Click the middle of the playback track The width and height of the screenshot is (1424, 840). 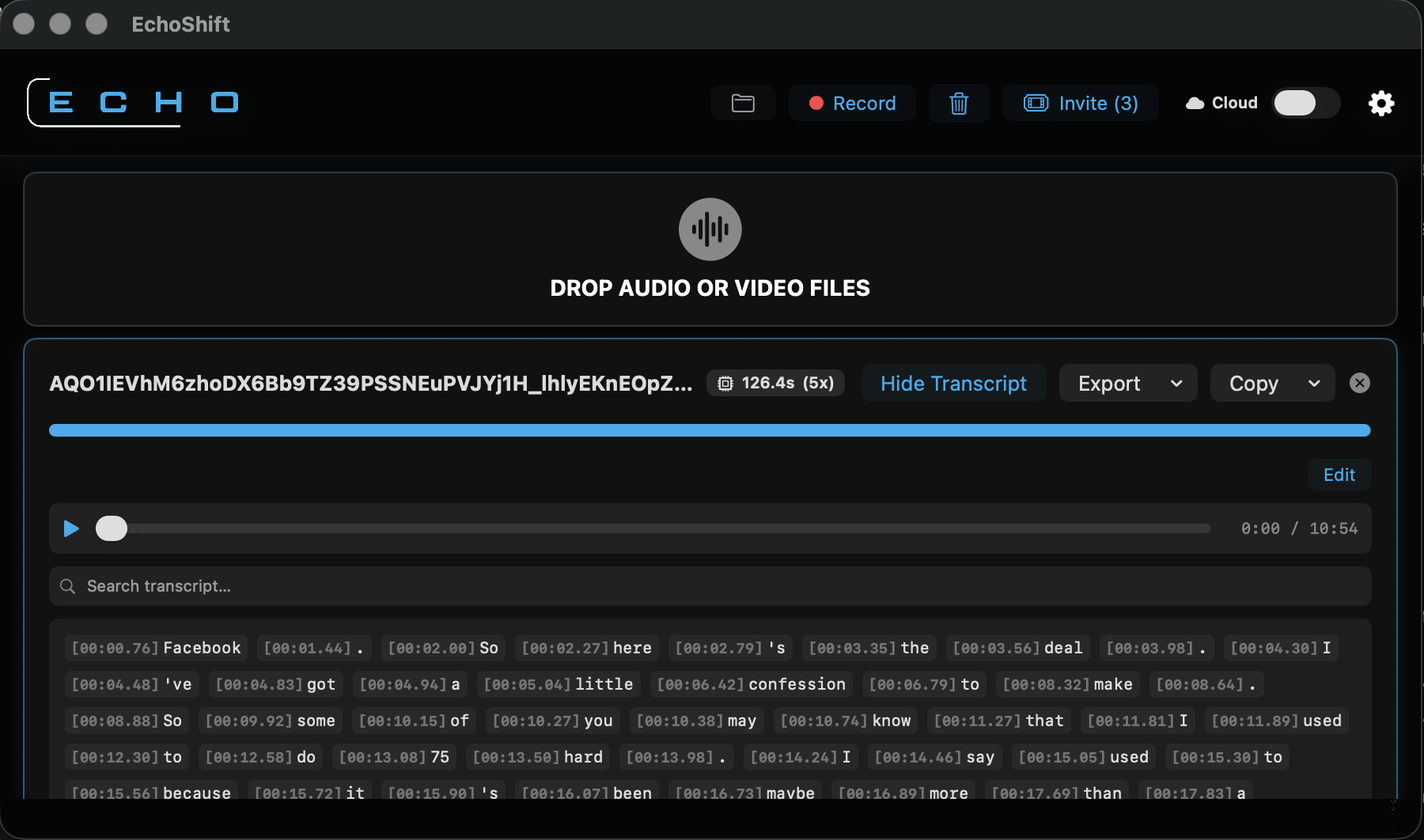click(x=653, y=528)
